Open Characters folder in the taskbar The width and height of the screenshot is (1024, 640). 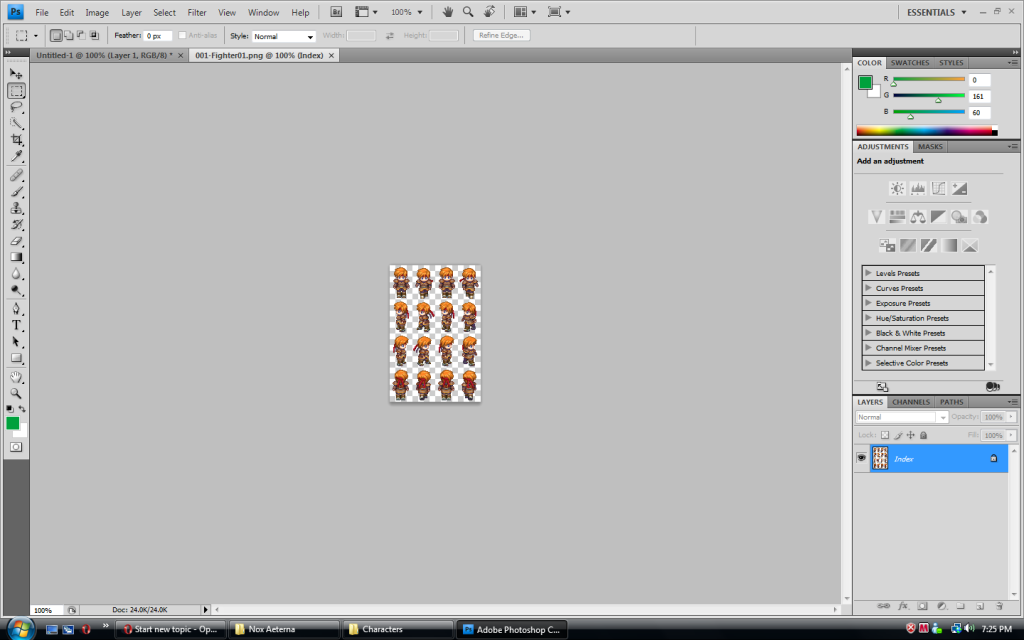point(398,630)
